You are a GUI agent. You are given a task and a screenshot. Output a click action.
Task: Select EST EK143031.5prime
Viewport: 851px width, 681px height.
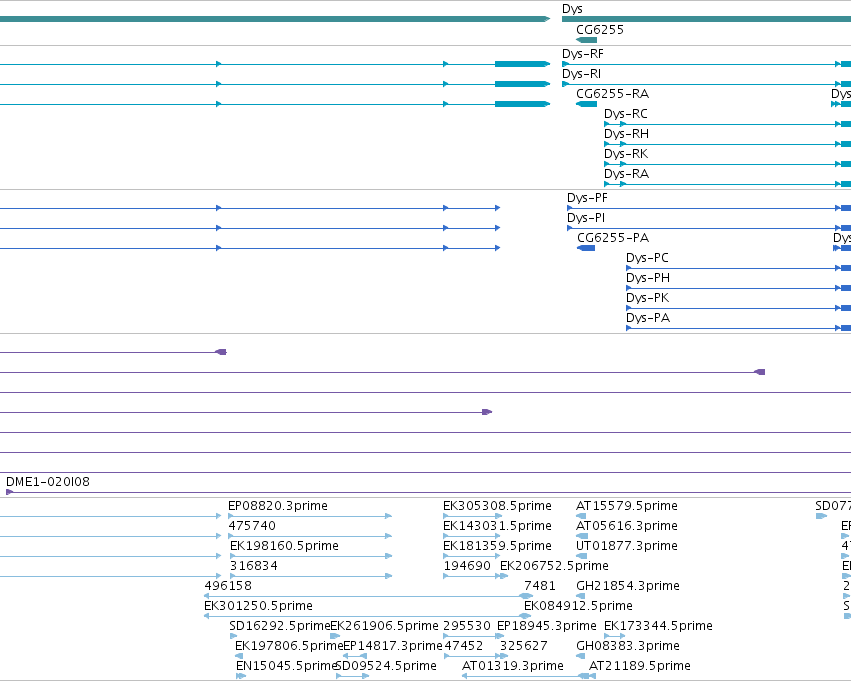point(497,526)
